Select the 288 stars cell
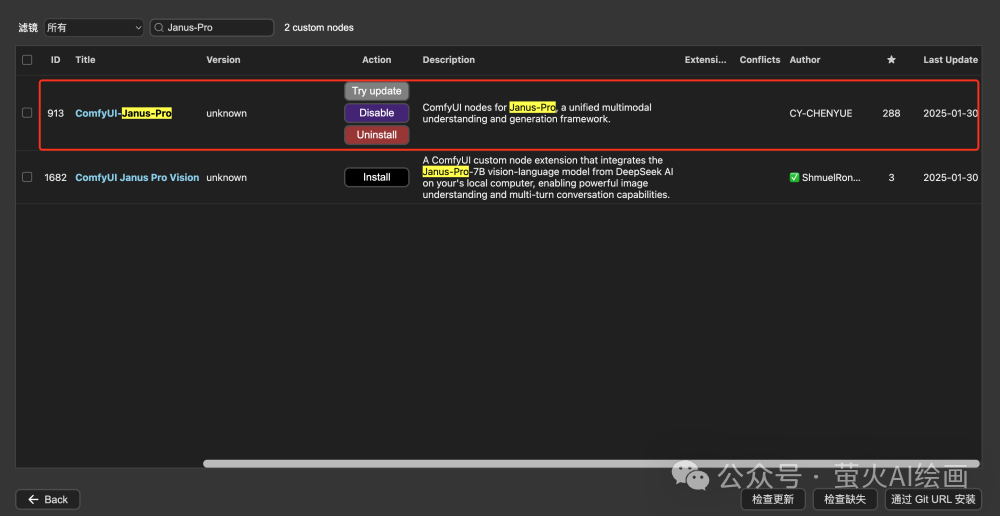This screenshot has height=516, width=1000. pyautogui.click(x=892, y=114)
